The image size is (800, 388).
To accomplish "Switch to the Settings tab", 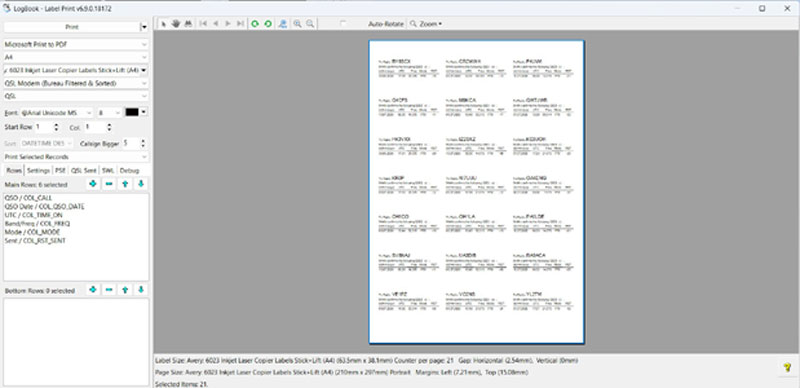I will click(38, 171).
